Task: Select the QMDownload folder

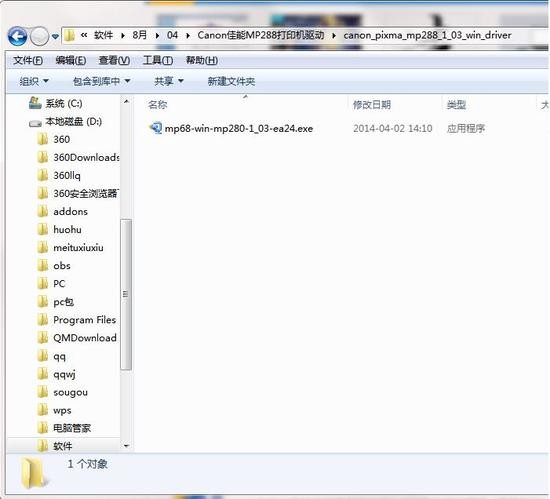Action: (85, 338)
